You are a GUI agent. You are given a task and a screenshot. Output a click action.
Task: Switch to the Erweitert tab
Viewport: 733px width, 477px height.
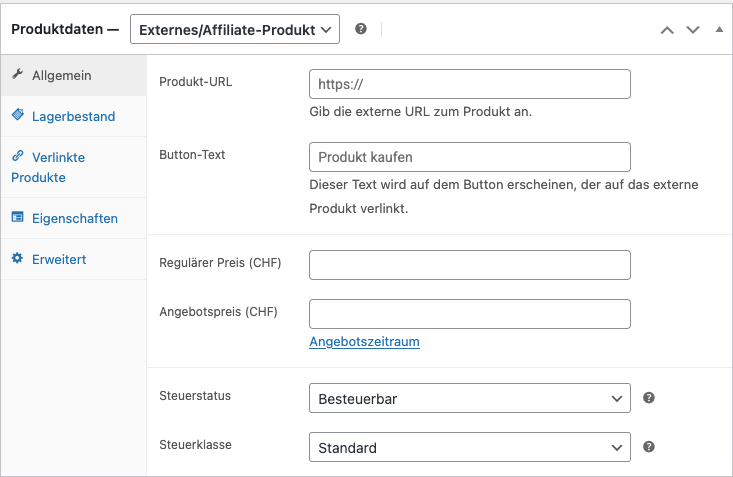[59, 259]
